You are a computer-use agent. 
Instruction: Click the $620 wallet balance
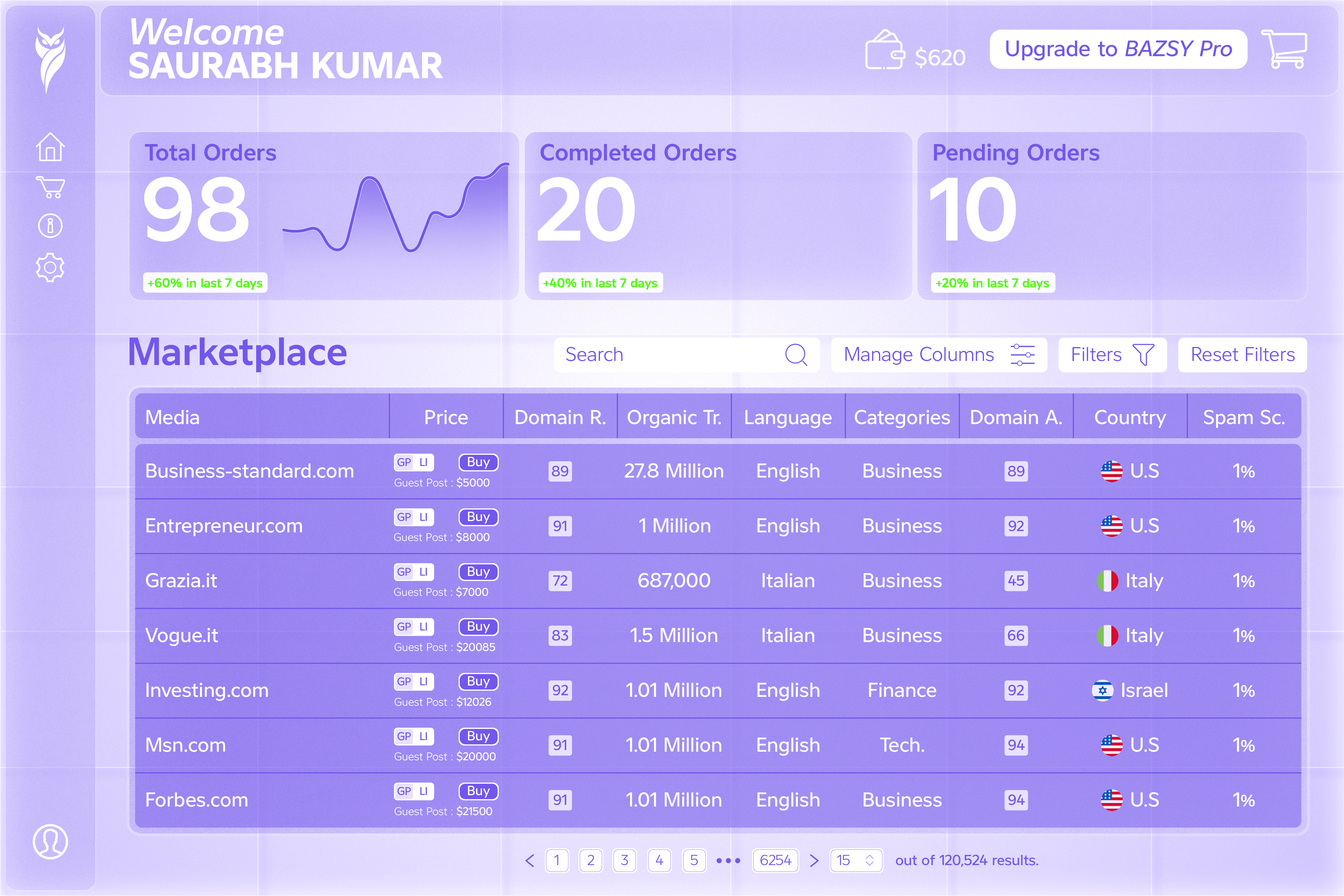(940, 58)
